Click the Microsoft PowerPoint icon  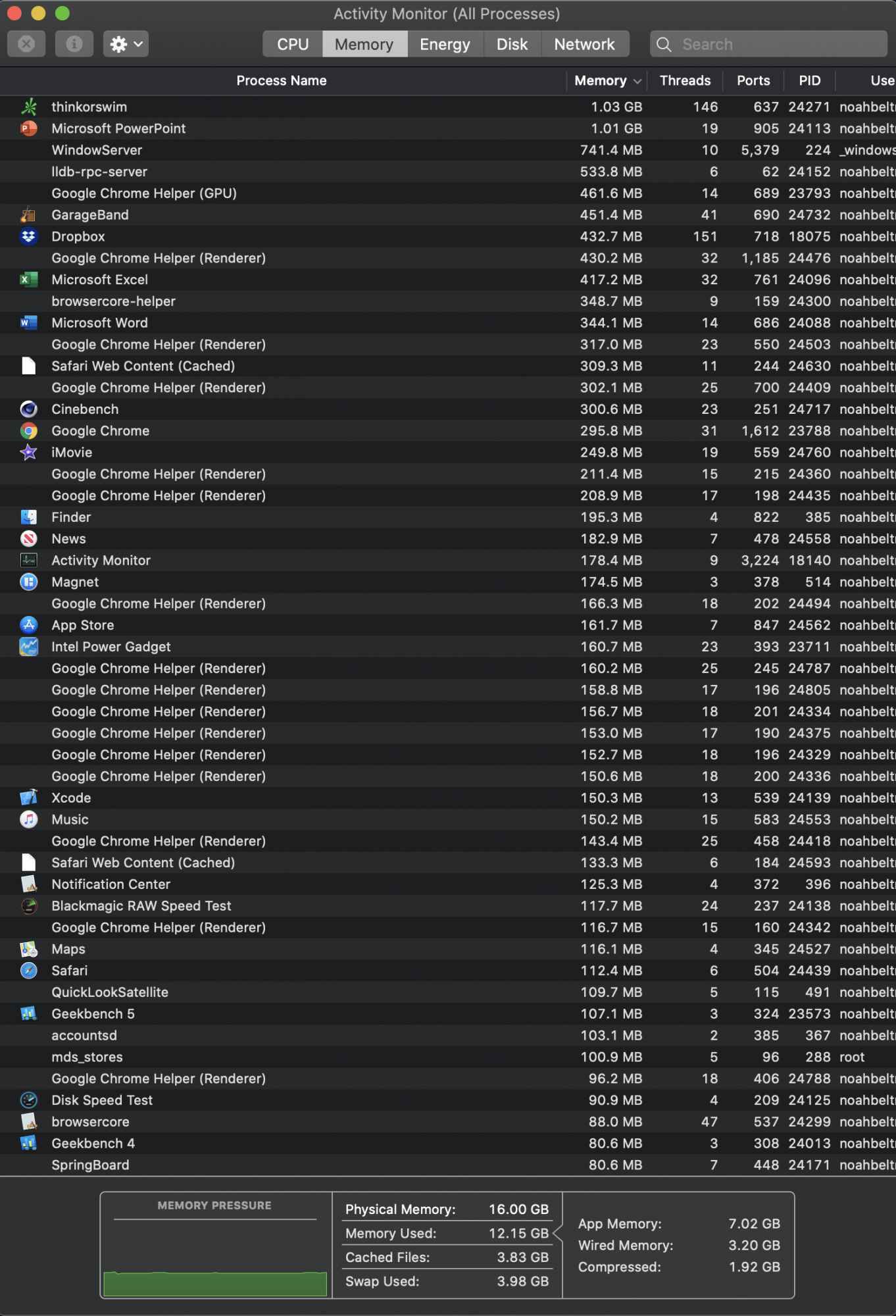pyautogui.click(x=28, y=128)
